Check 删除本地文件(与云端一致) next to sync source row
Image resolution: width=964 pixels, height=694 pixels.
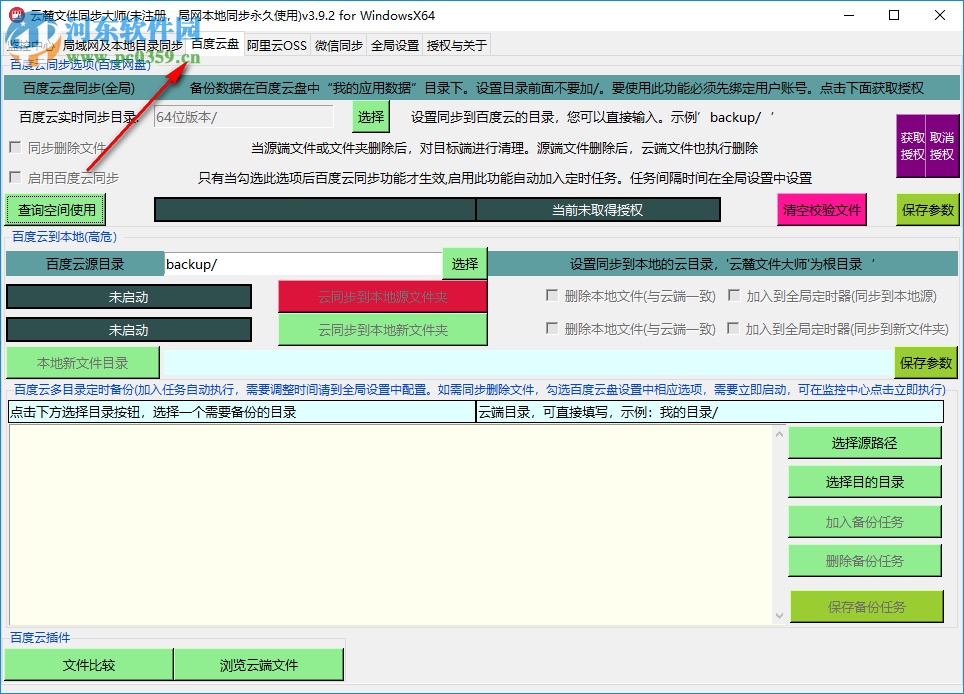[x=553, y=296]
